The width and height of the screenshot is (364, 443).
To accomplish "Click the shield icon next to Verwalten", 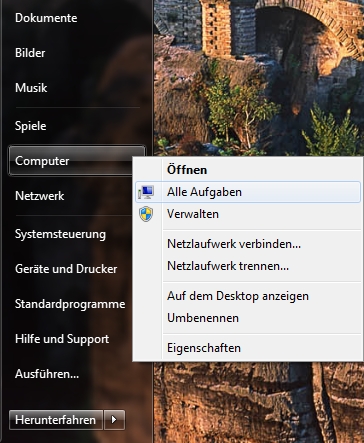I will click(x=146, y=214).
